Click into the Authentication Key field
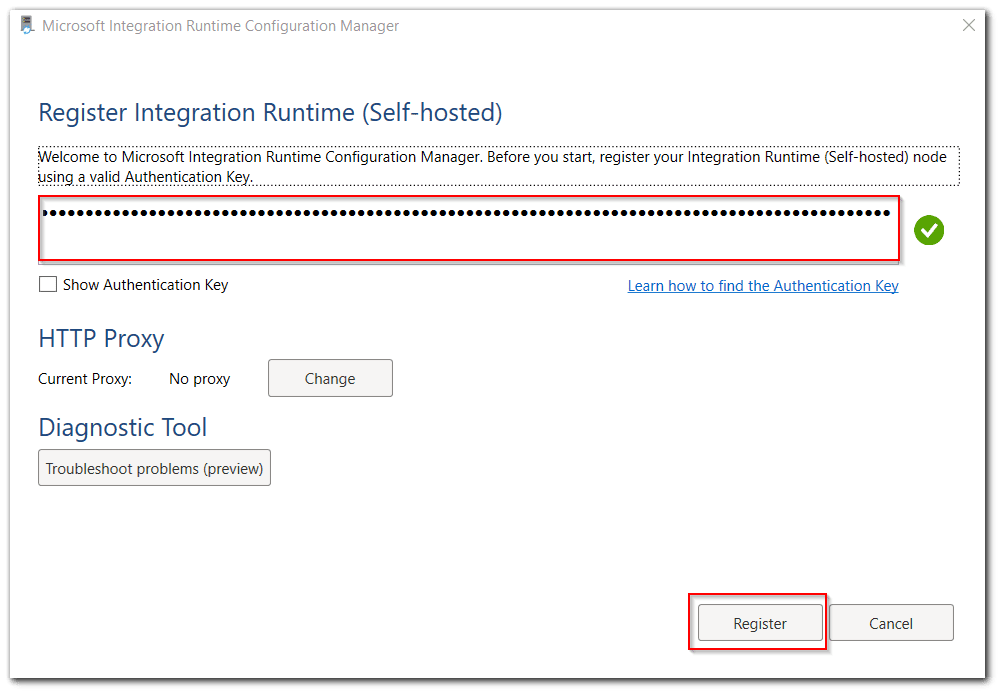The height and width of the screenshot is (696, 1003). point(469,228)
